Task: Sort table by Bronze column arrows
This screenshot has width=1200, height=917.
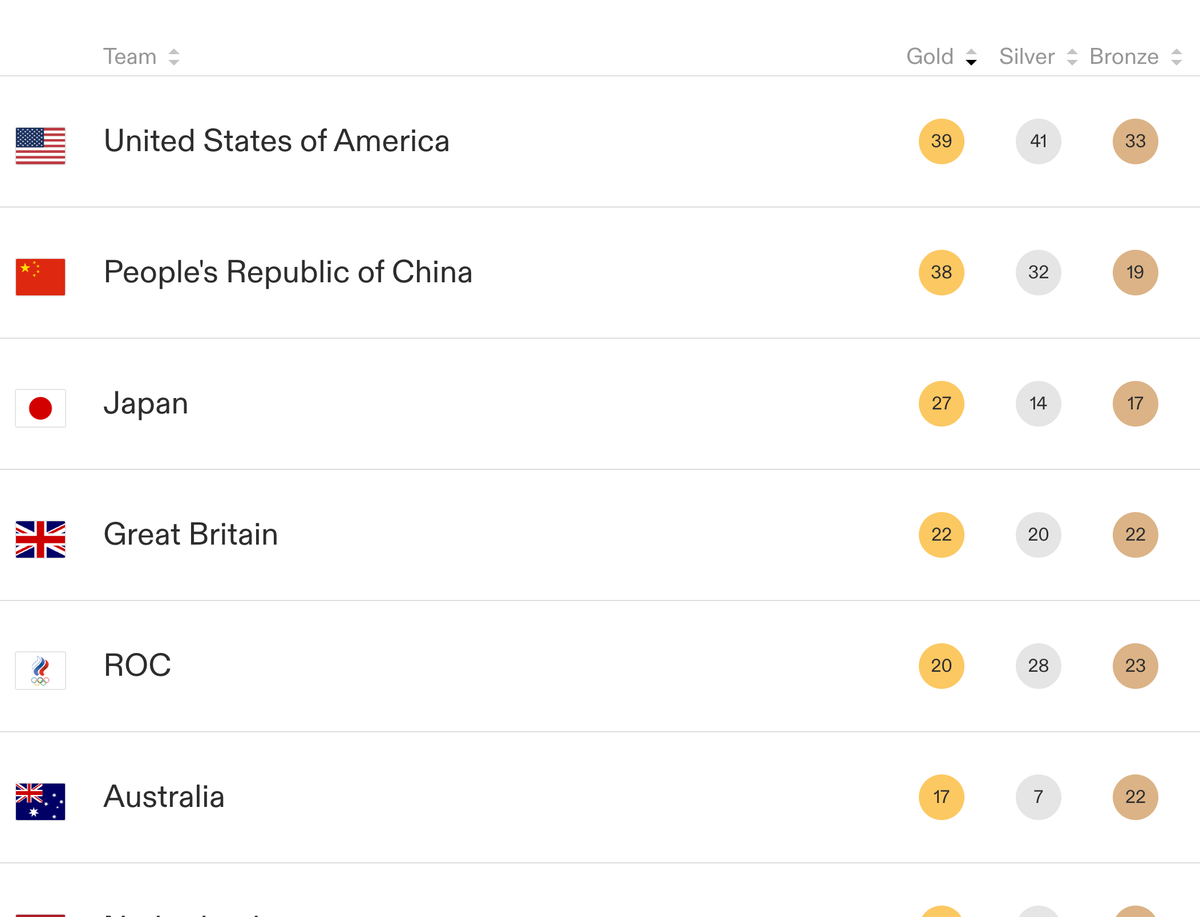Action: (1176, 58)
